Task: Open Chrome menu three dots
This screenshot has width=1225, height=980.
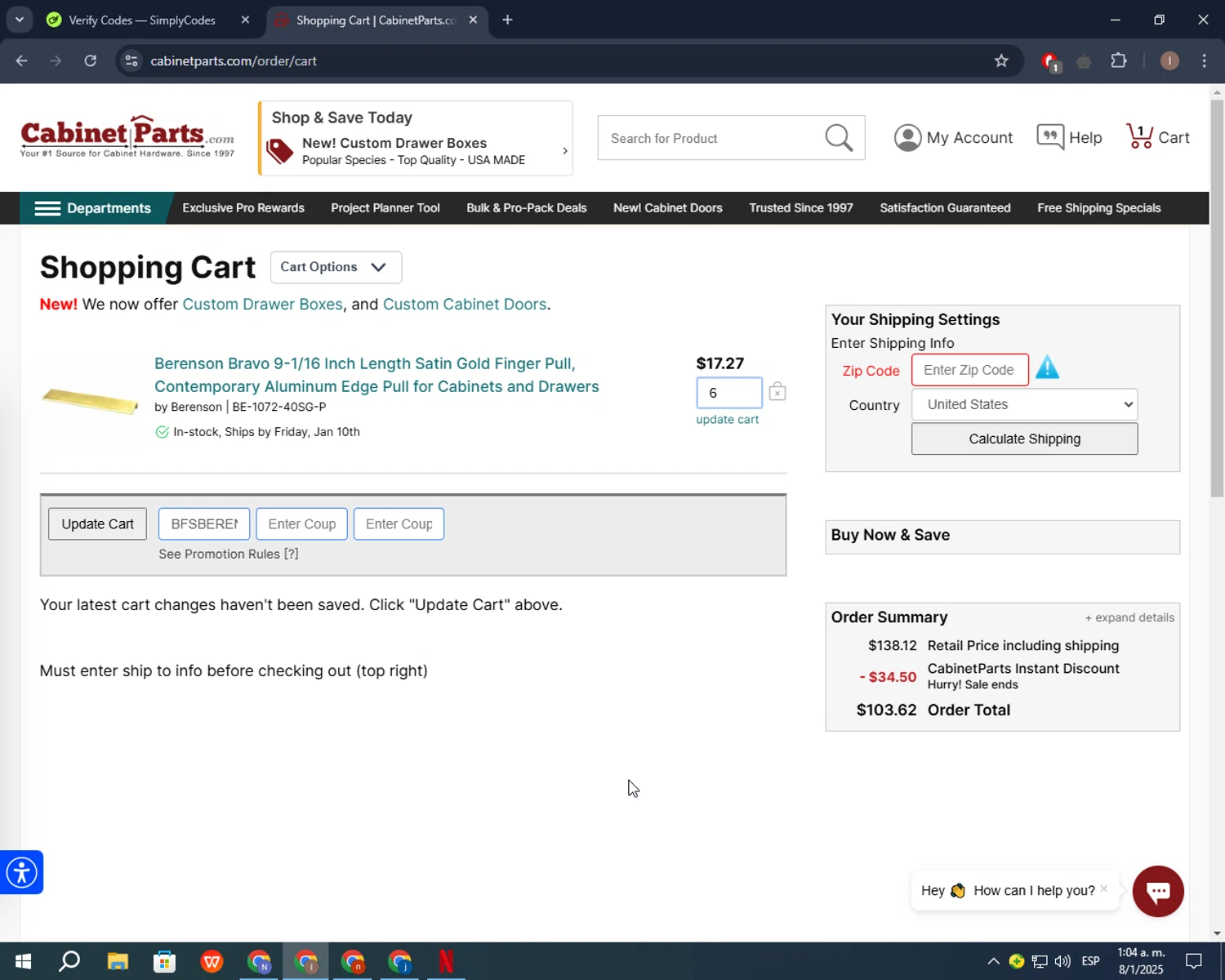Action: pos(1205,61)
